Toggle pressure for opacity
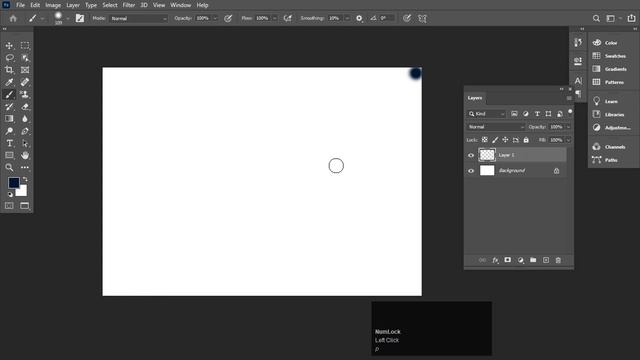640x360 pixels. [228, 18]
